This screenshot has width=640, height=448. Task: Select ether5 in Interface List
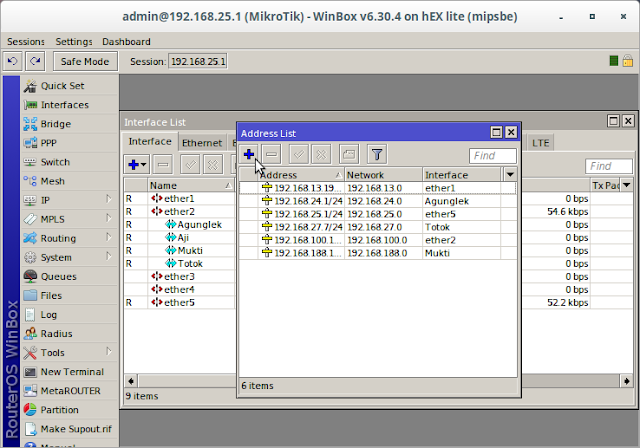(180, 303)
